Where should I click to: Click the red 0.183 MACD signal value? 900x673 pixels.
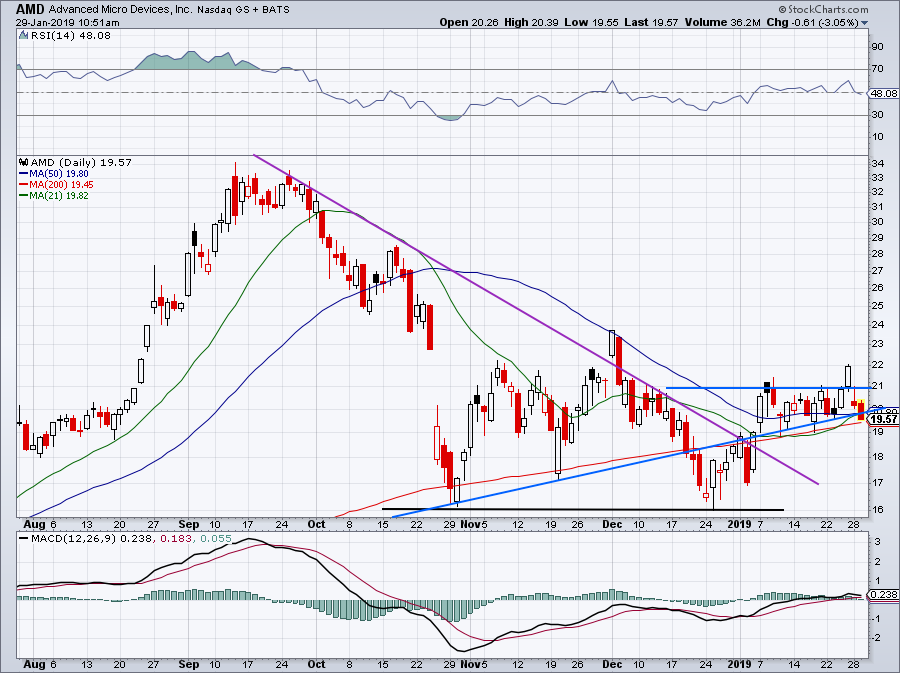(174, 538)
